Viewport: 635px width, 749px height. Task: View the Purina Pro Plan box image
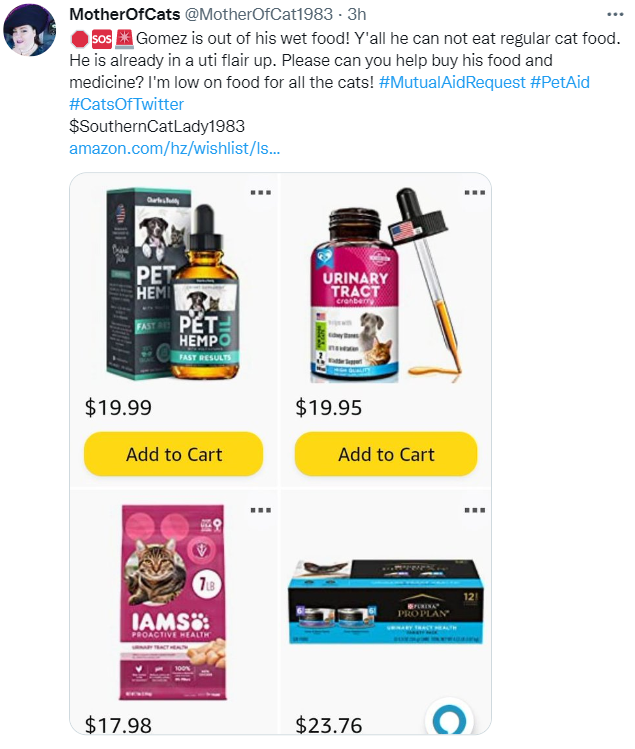tap(386, 602)
